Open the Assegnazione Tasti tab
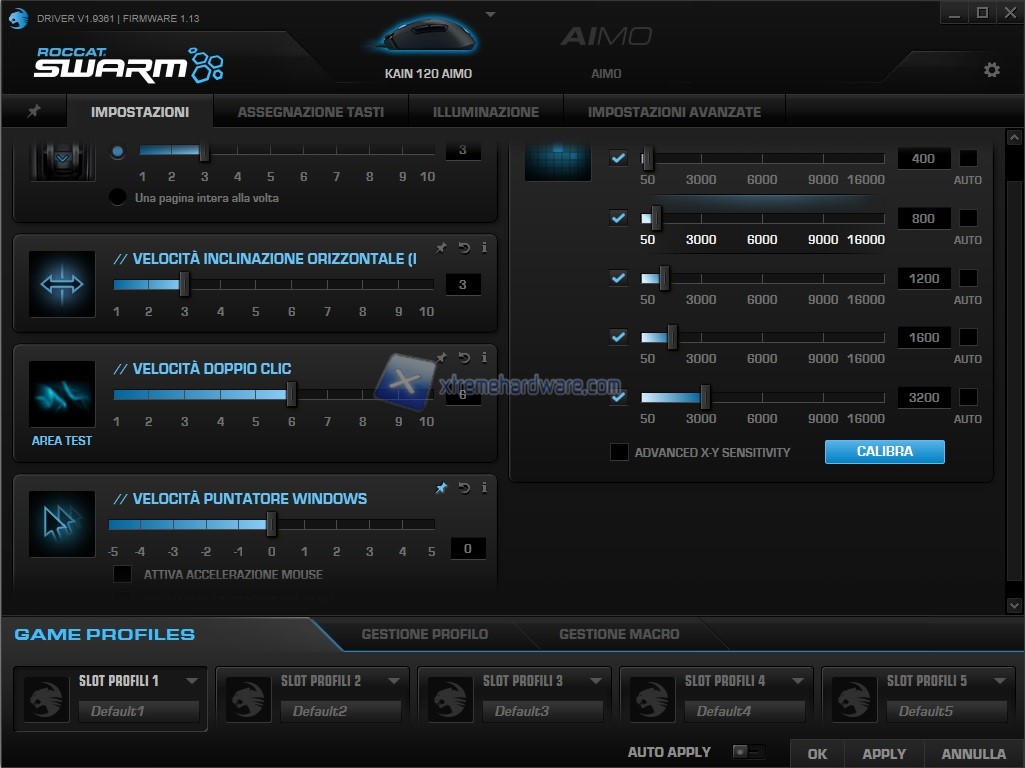This screenshot has height=768, width=1025. (x=310, y=112)
